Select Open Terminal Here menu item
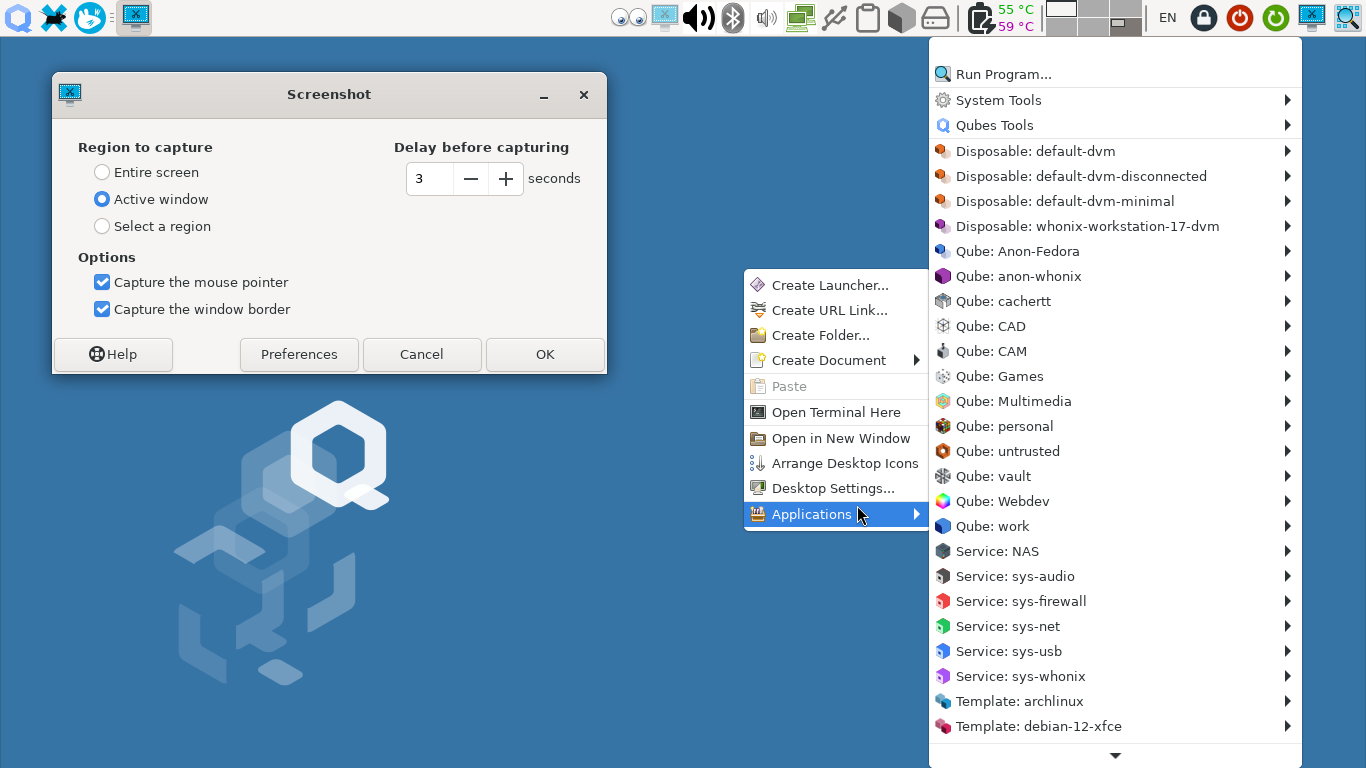 tap(835, 412)
